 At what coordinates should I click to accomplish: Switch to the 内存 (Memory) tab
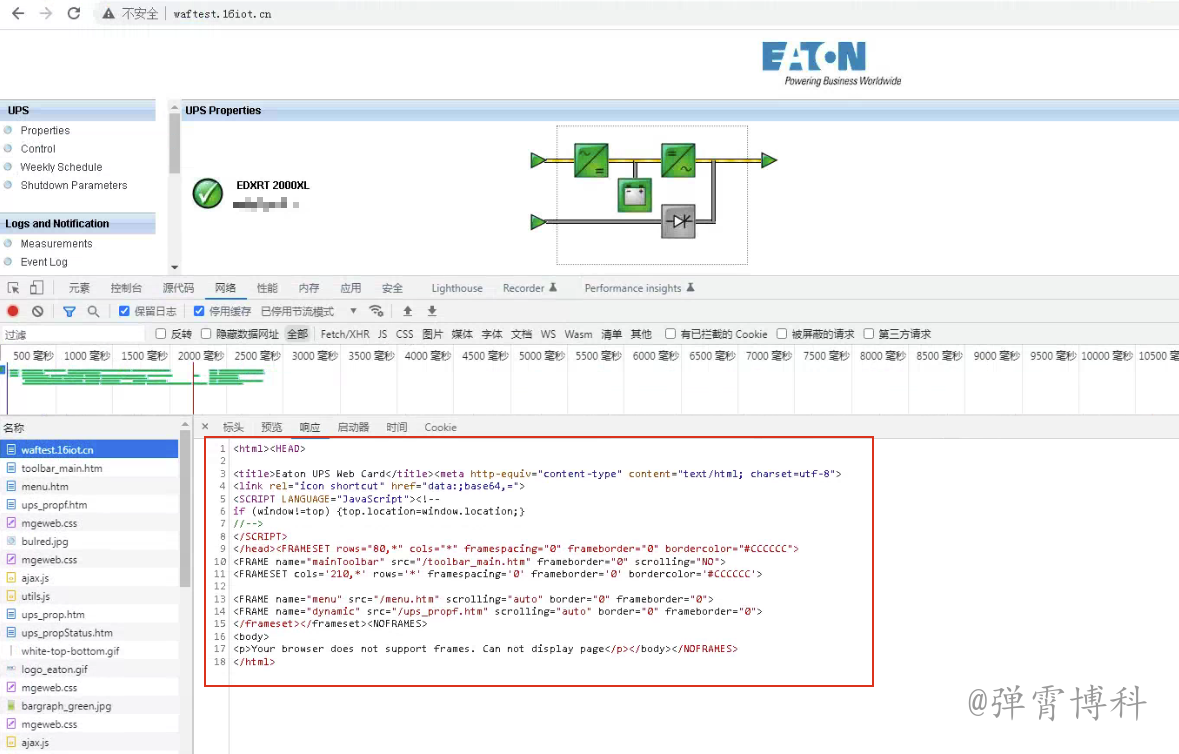coord(308,288)
